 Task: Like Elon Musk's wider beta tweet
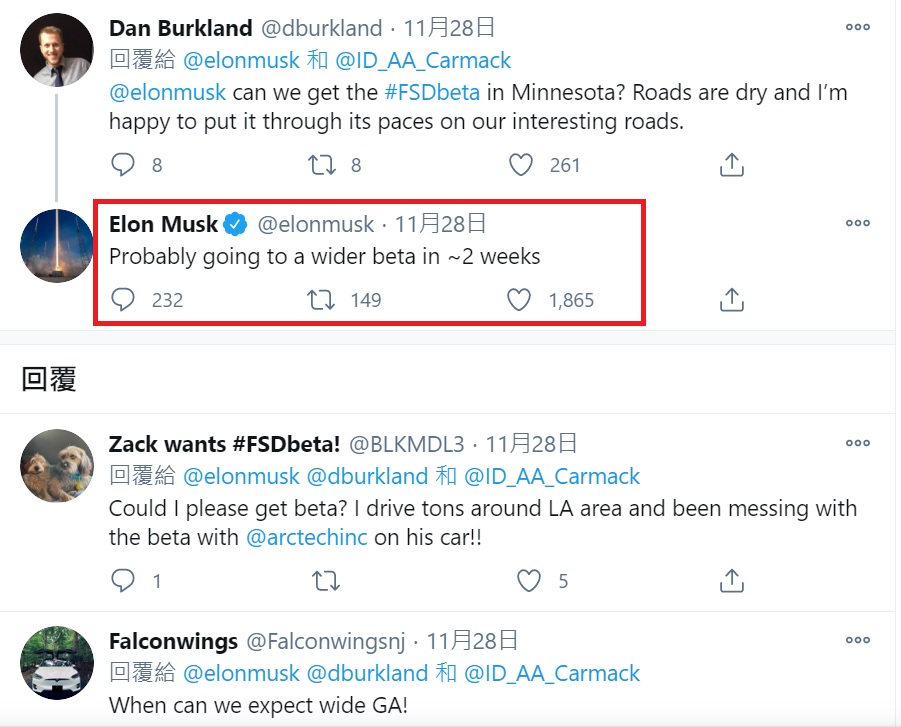pyautogui.click(x=519, y=299)
